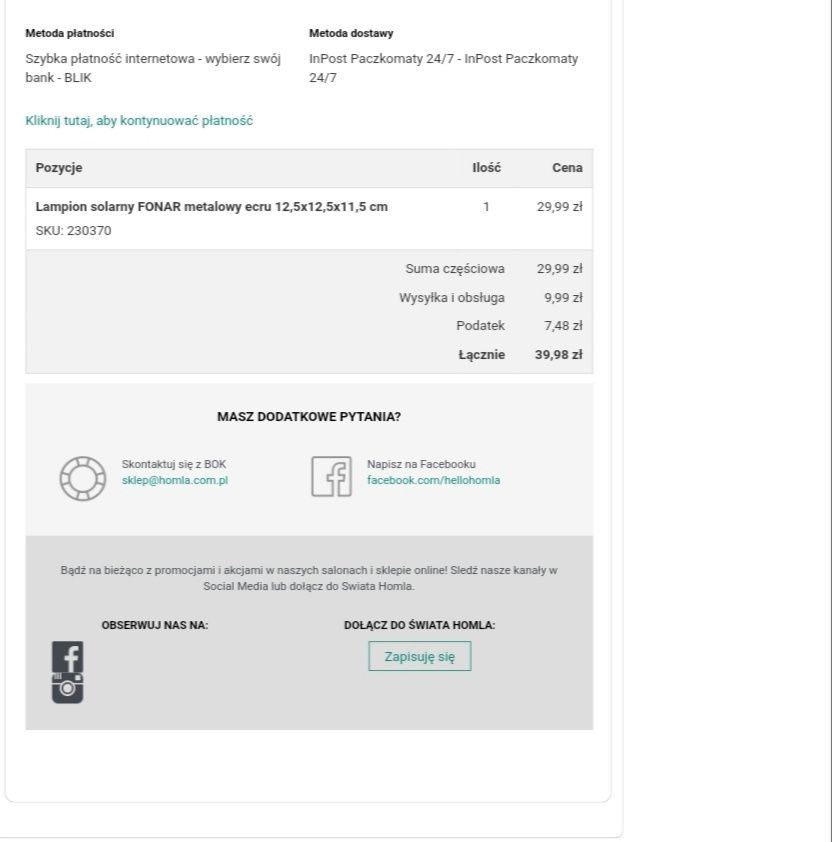Click the Pozycje column header
Image resolution: width=832 pixels, height=842 pixels.
(x=59, y=168)
